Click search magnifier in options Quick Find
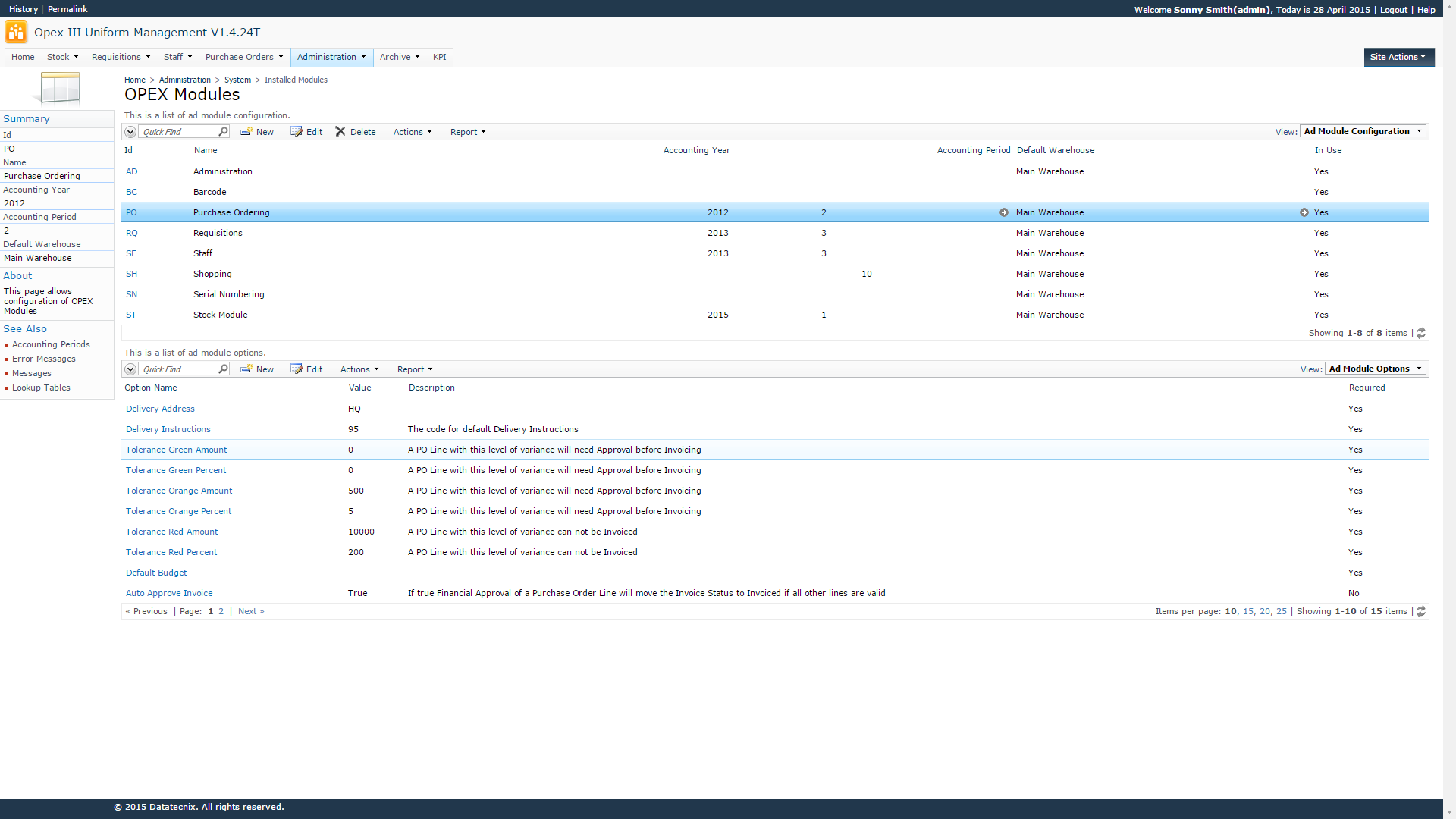Image resolution: width=1456 pixels, height=819 pixels. (223, 369)
